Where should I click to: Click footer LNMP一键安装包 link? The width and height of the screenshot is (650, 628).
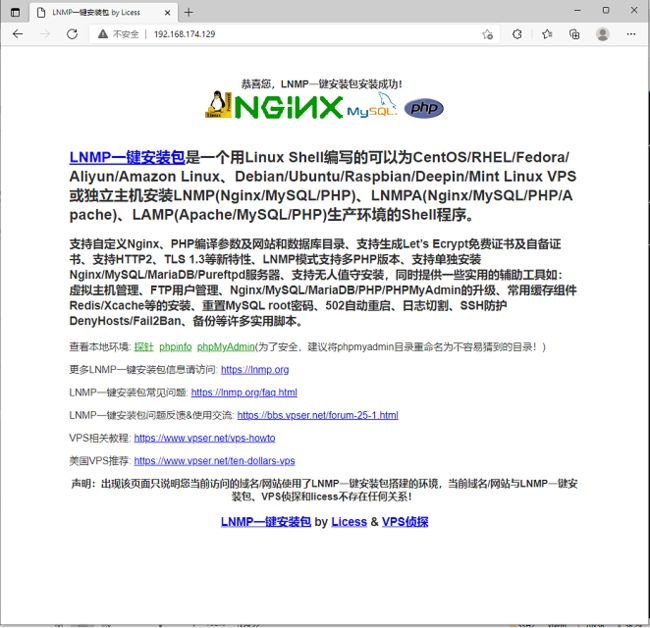point(266,521)
